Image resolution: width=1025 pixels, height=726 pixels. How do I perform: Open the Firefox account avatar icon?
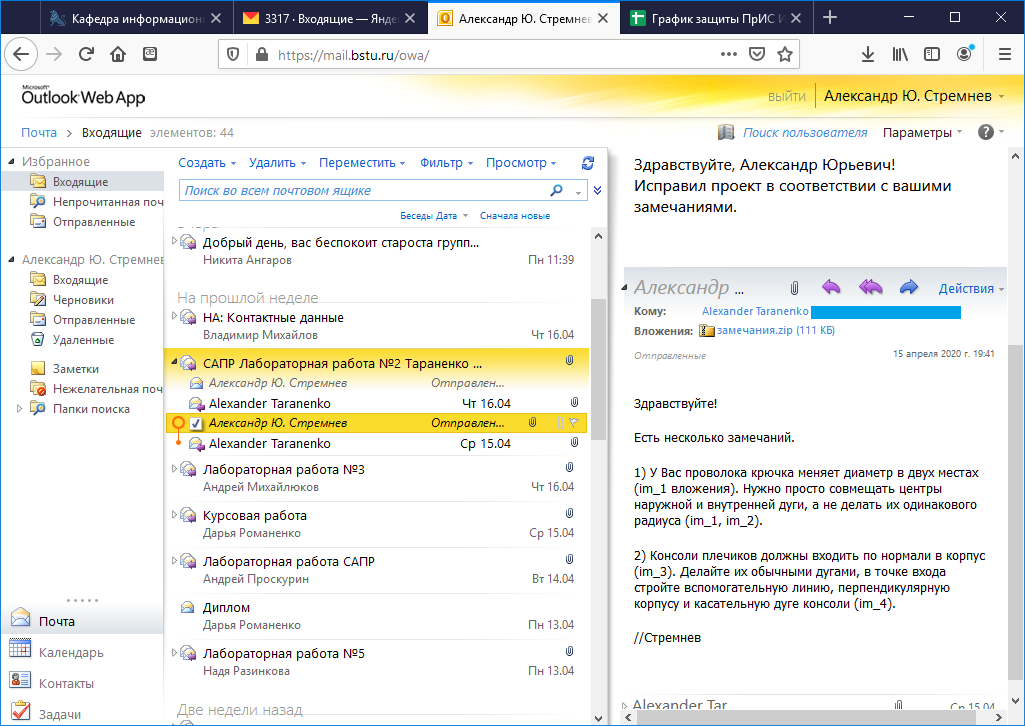(x=964, y=54)
